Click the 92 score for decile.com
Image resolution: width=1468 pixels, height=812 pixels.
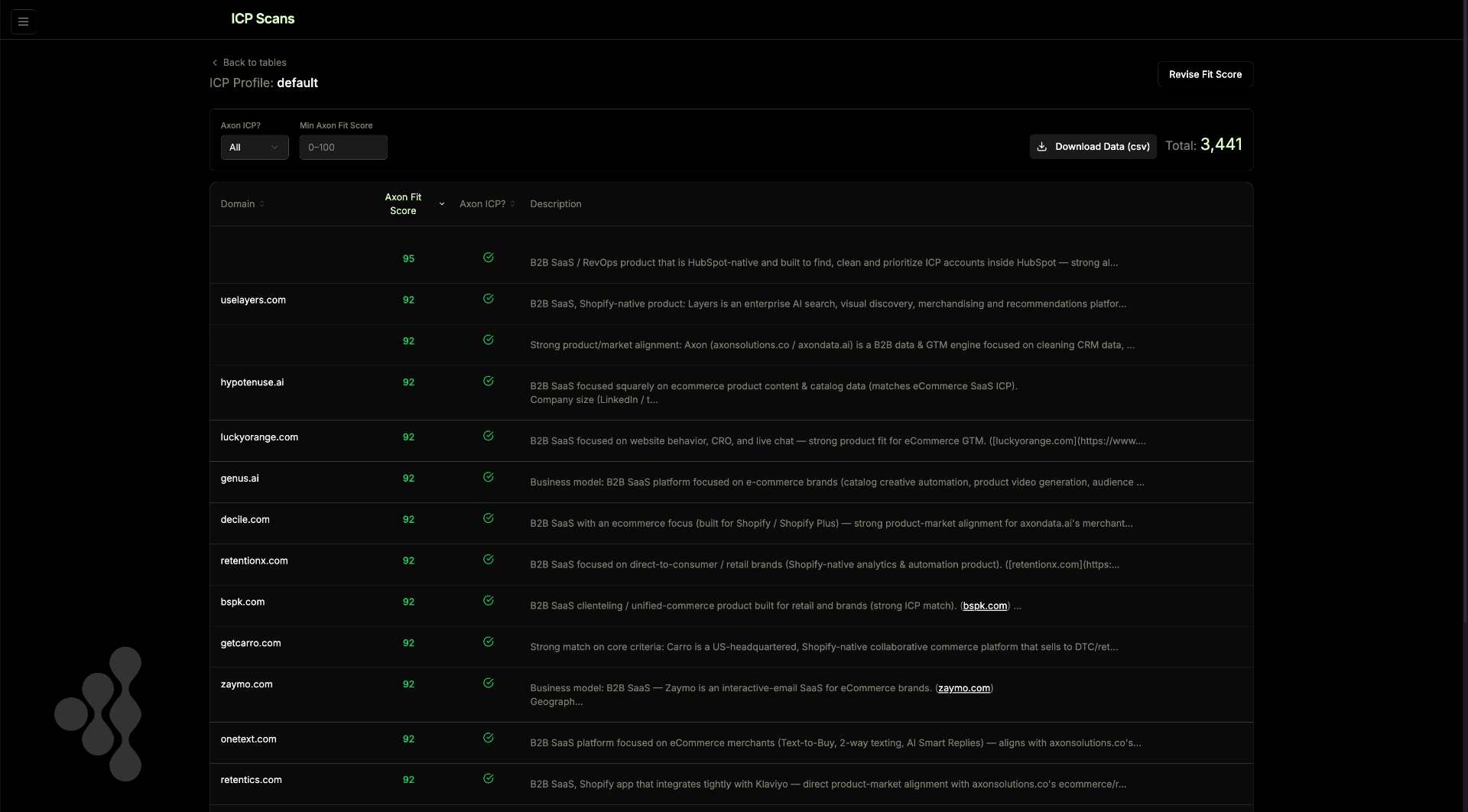pos(408,520)
